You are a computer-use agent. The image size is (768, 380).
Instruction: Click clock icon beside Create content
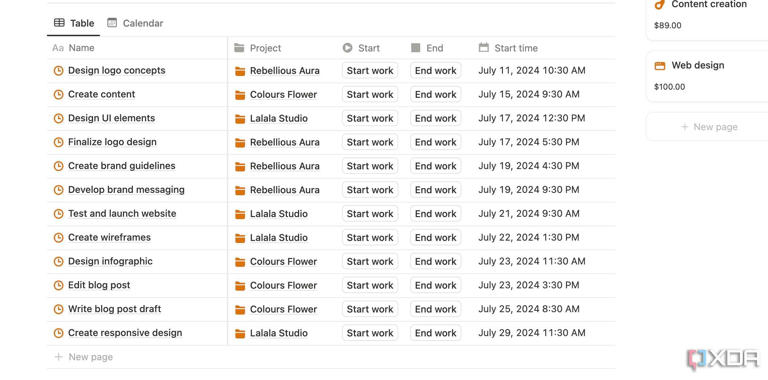[x=58, y=95]
